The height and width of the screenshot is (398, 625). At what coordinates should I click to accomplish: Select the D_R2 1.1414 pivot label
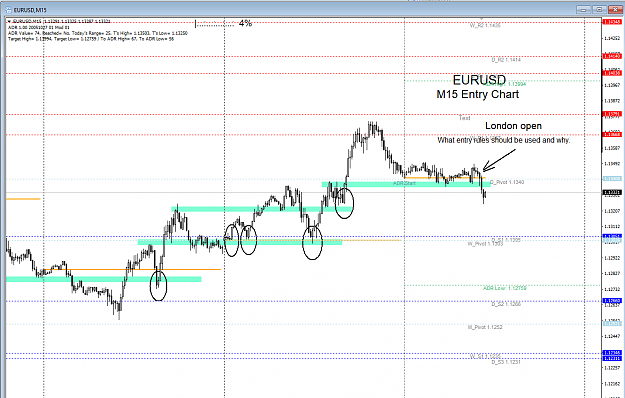point(506,60)
